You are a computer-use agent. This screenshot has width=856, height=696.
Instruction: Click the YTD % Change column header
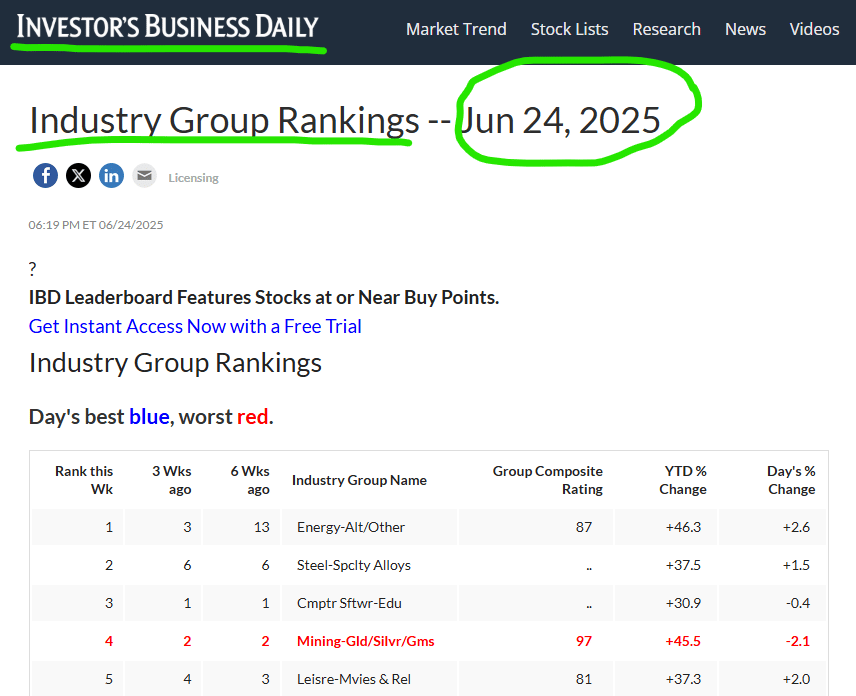pos(683,480)
